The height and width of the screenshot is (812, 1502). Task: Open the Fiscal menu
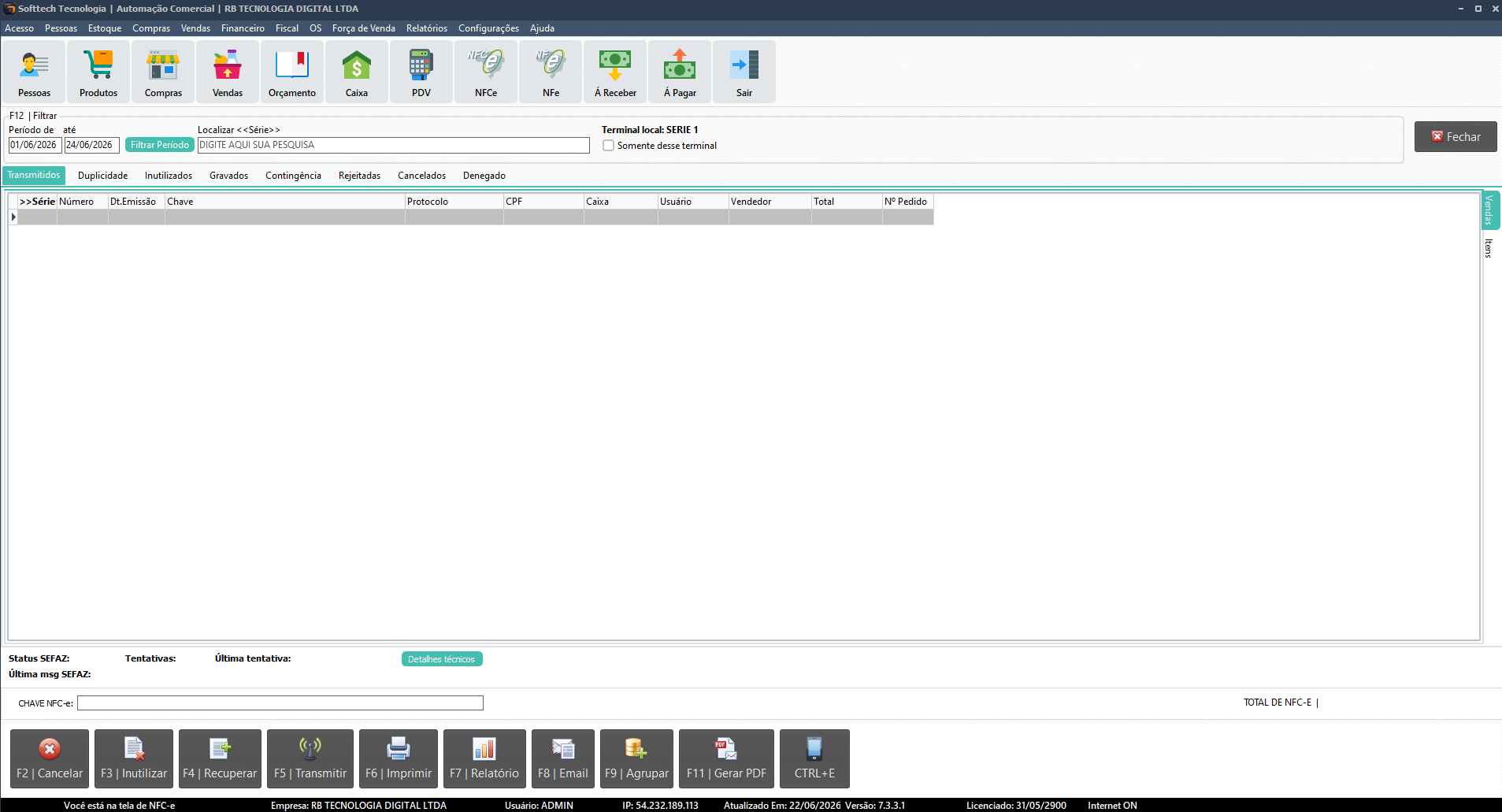tap(287, 28)
